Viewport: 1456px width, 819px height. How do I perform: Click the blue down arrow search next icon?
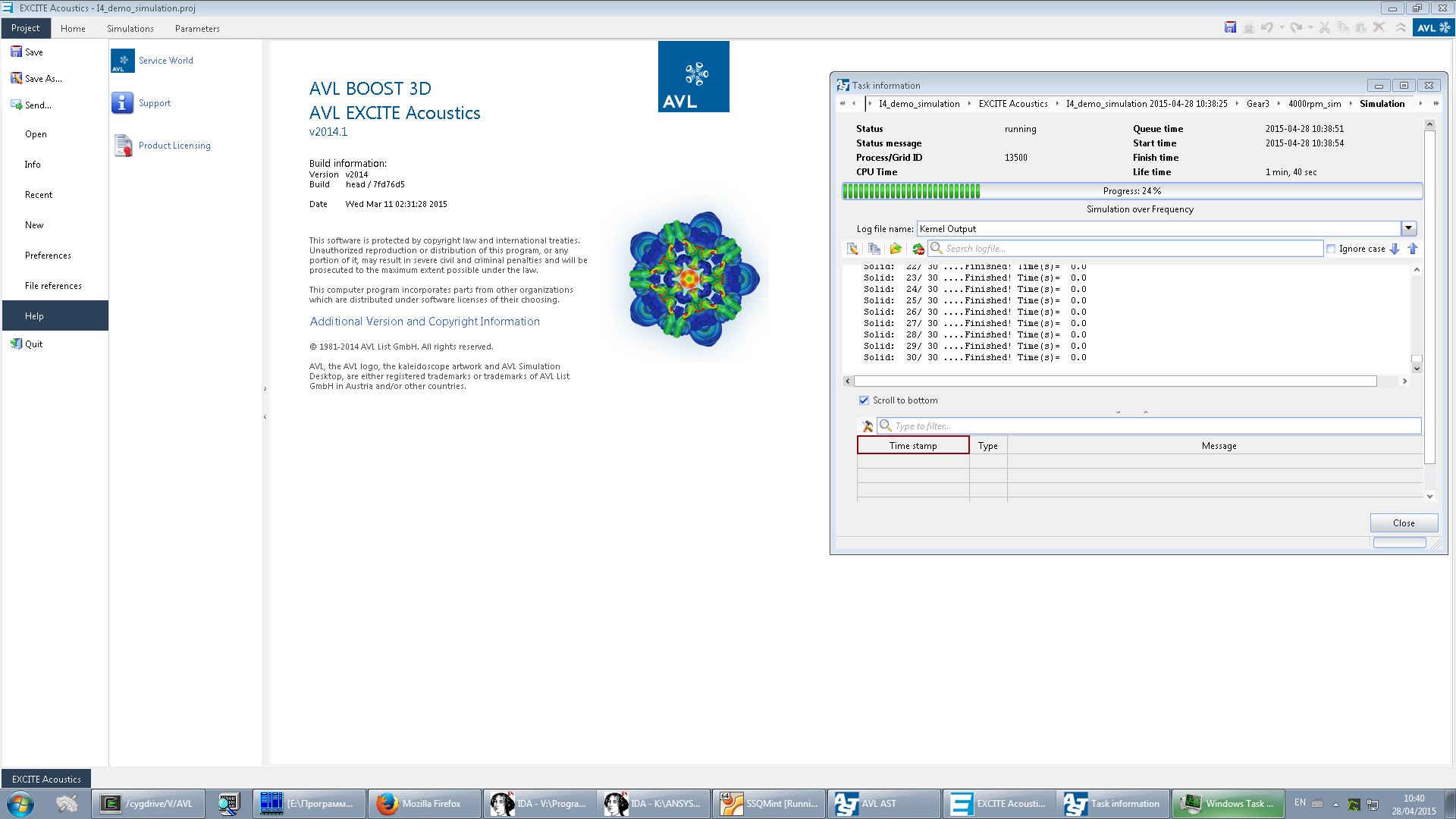pos(1395,249)
